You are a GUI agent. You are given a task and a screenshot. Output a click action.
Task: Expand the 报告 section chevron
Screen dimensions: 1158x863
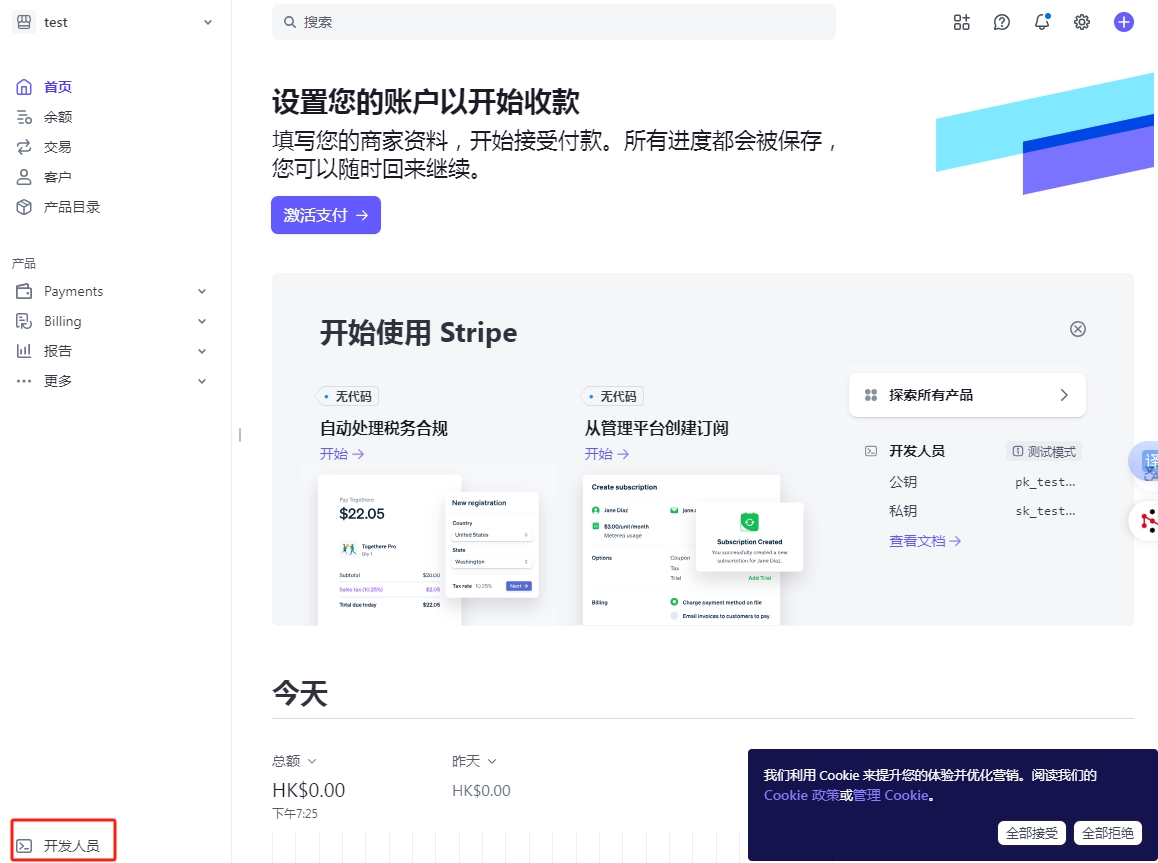pos(202,351)
